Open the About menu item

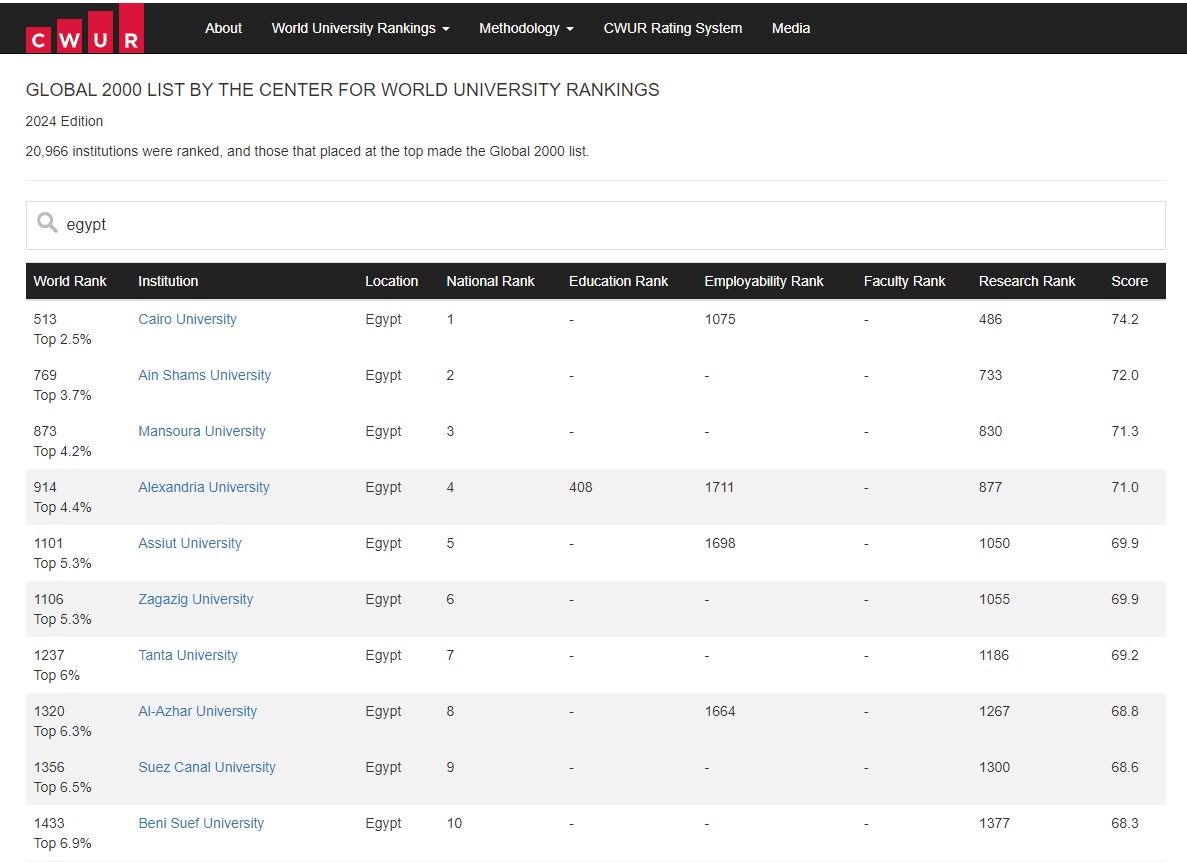coord(223,28)
